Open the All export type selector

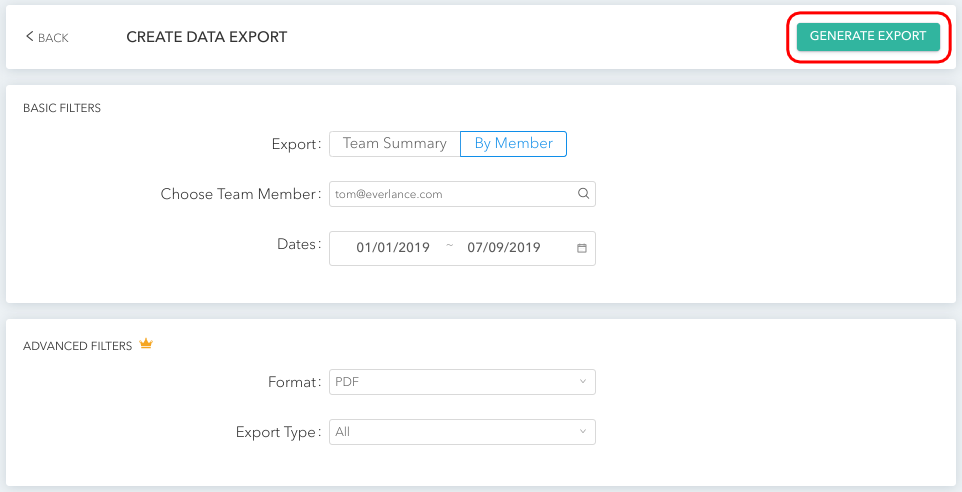[x=463, y=432]
